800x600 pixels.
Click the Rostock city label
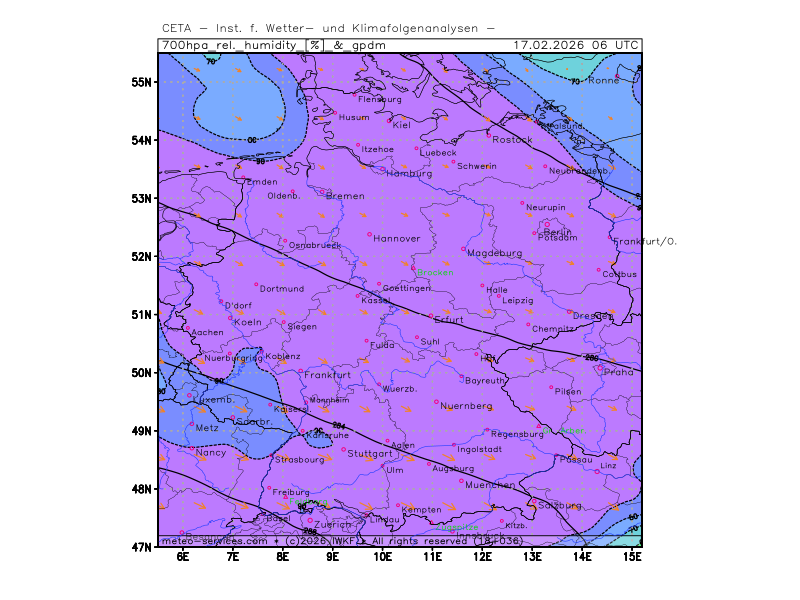pyautogui.click(x=512, y=140)
